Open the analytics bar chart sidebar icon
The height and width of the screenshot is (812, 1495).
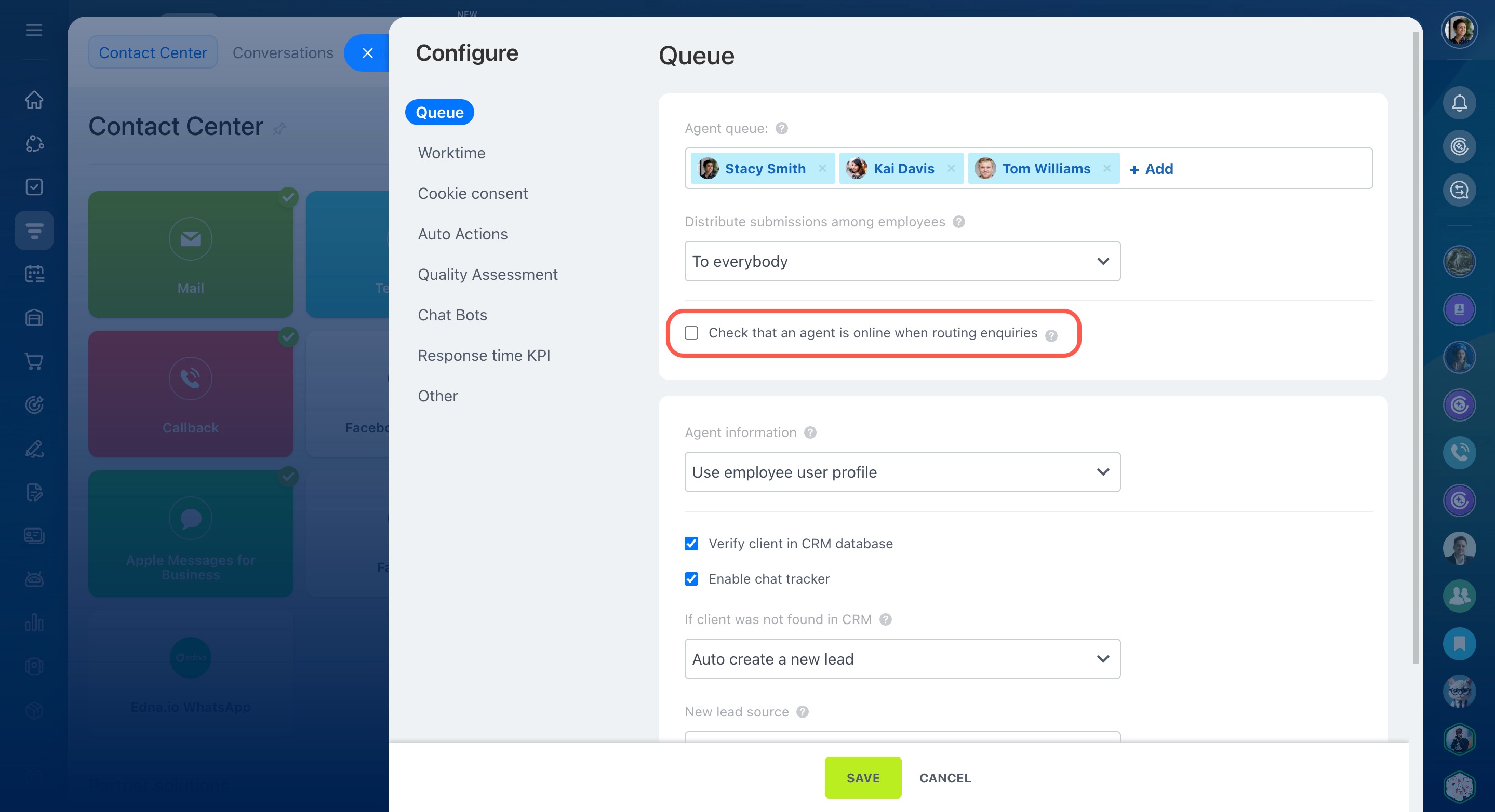pyautogui.click(x=34, y=623)
